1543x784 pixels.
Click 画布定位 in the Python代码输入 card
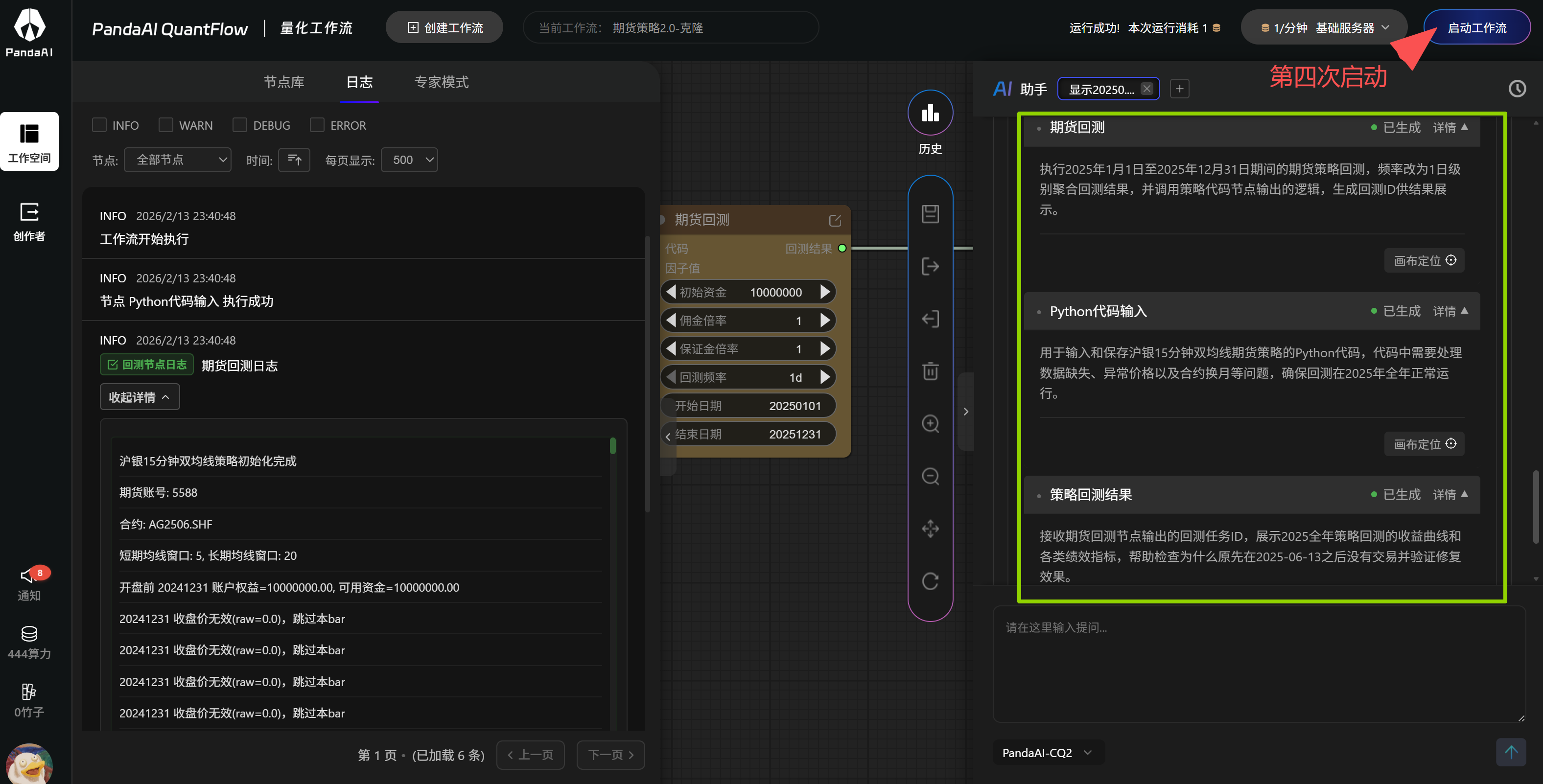[1425, 444]
